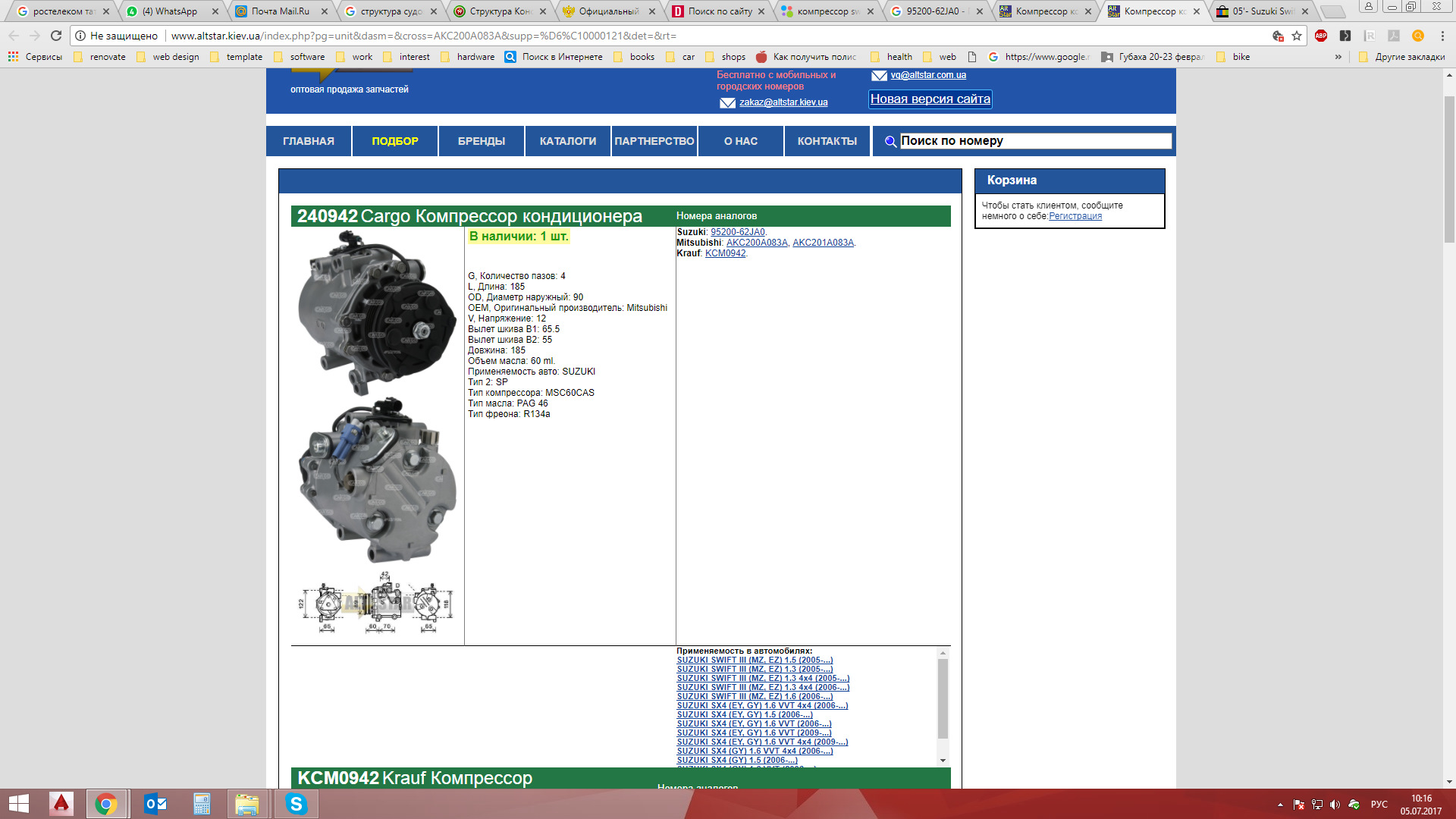The image size is (1456, 819).
Task: Open the Сервисы apps grid icon
Action: (13, 57)
